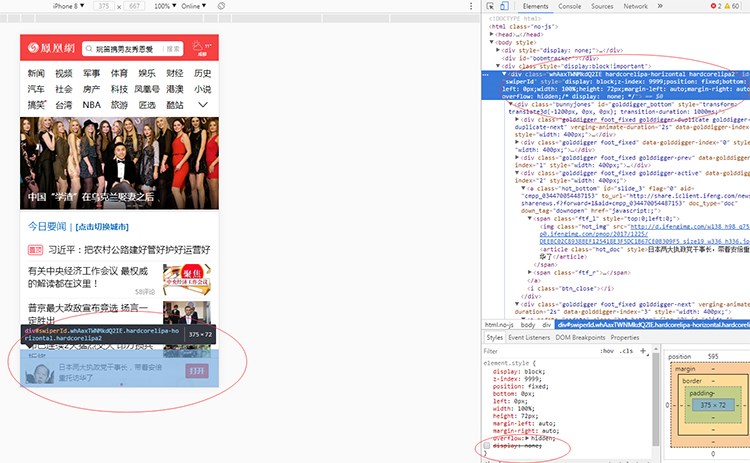Open the Event Listeners tab
Screen dimensions: 750x463
(x=529, y=337)
